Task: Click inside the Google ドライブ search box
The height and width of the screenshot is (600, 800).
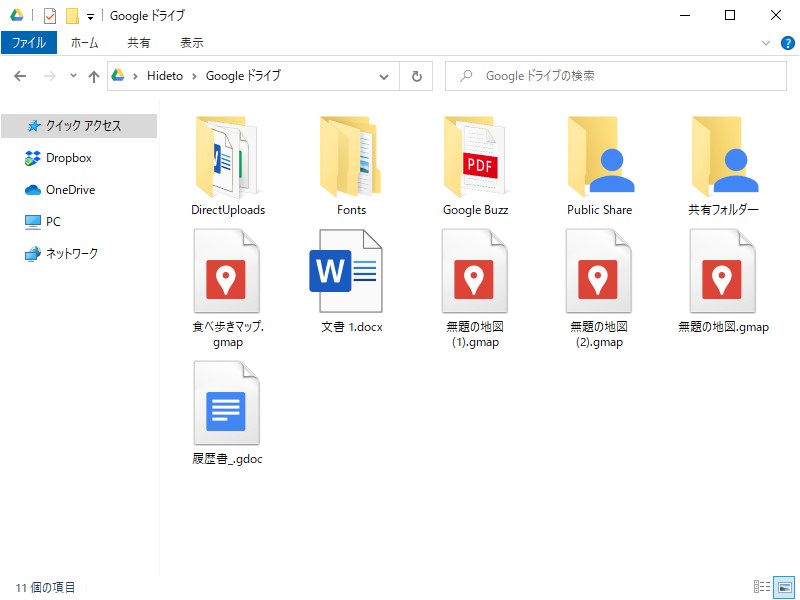Action: pos(615,75)
